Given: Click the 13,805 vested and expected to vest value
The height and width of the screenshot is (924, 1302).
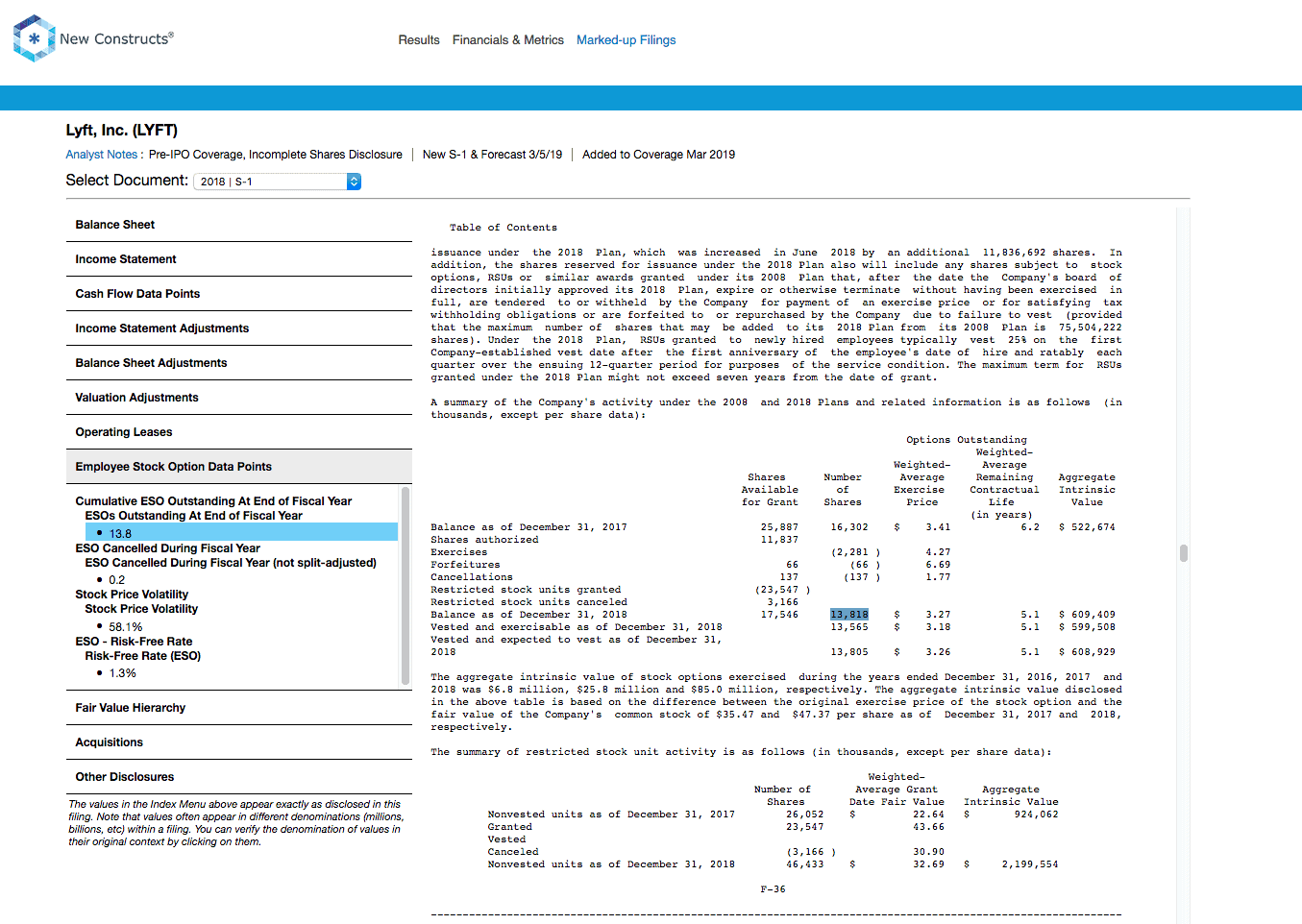Looking at the screenshot, I should coord(849,652).
